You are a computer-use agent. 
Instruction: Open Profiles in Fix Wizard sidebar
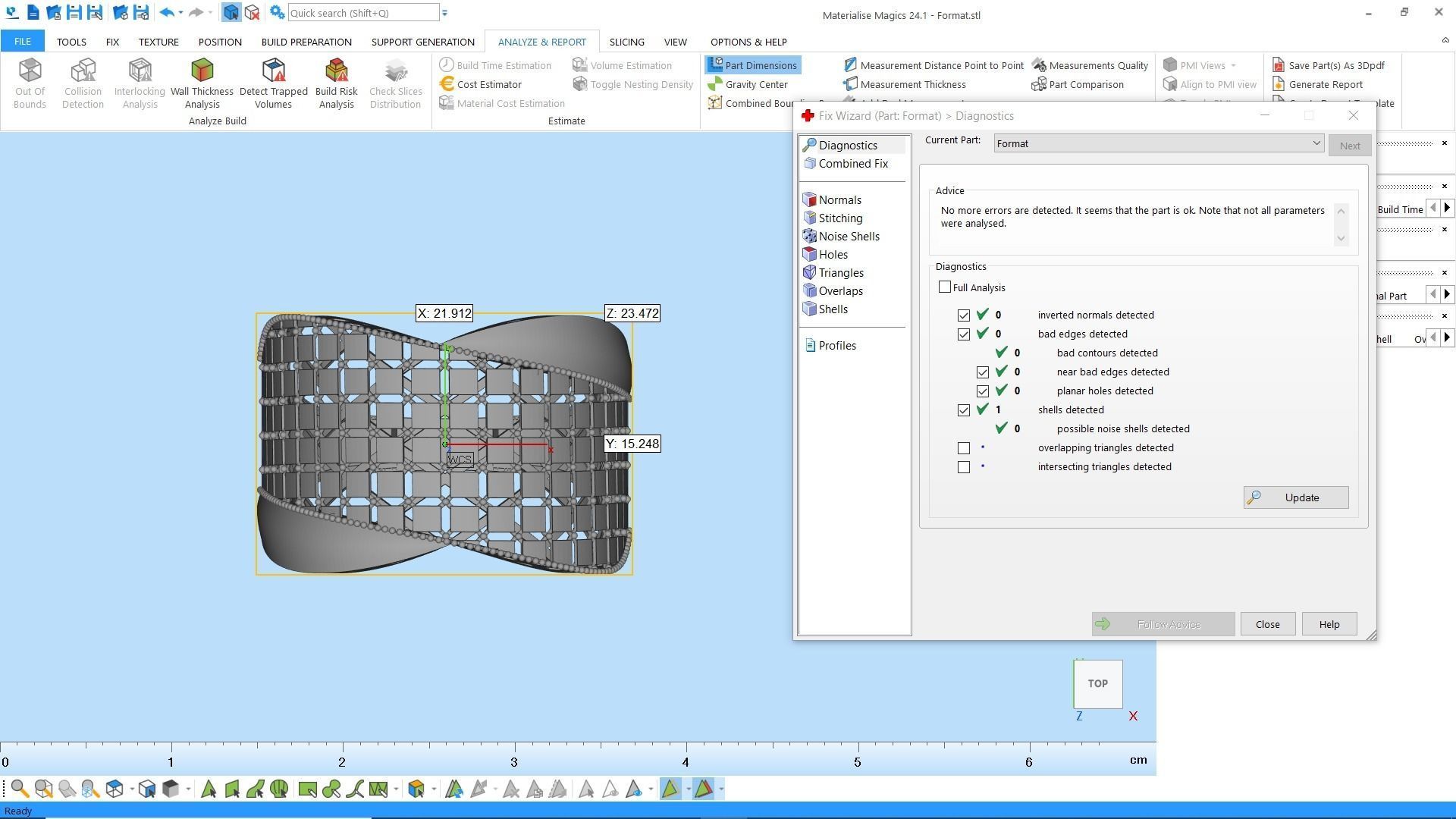click(836, 346)
